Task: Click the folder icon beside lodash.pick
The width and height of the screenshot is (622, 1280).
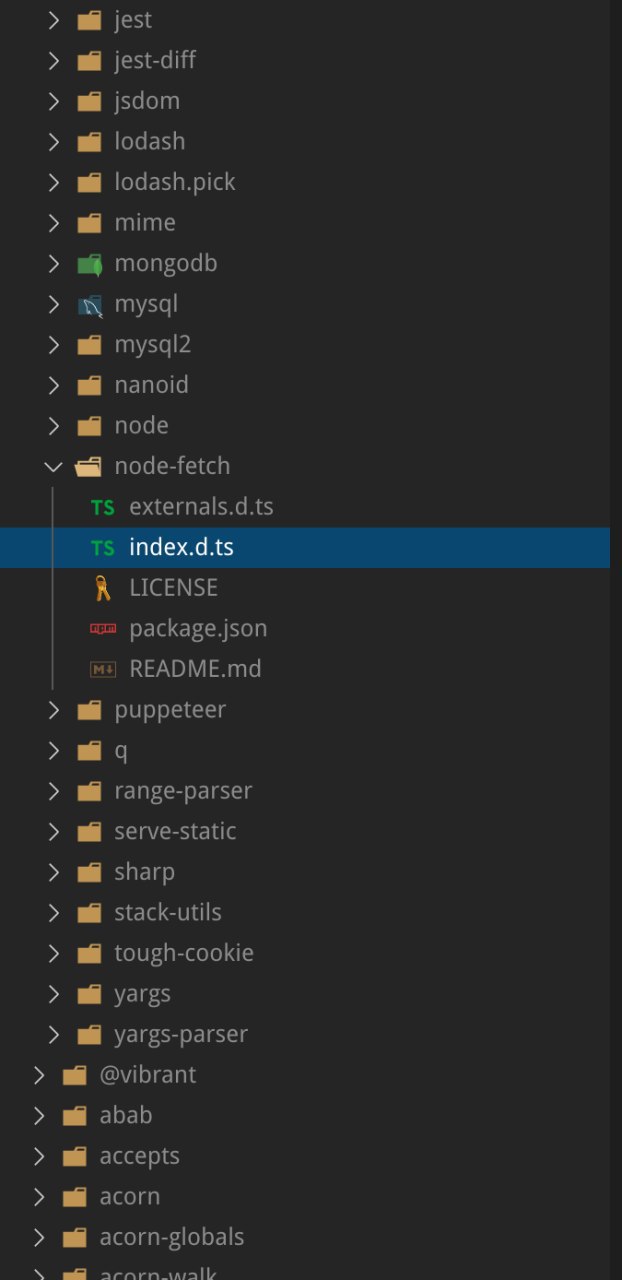Action: coord(90,183)
